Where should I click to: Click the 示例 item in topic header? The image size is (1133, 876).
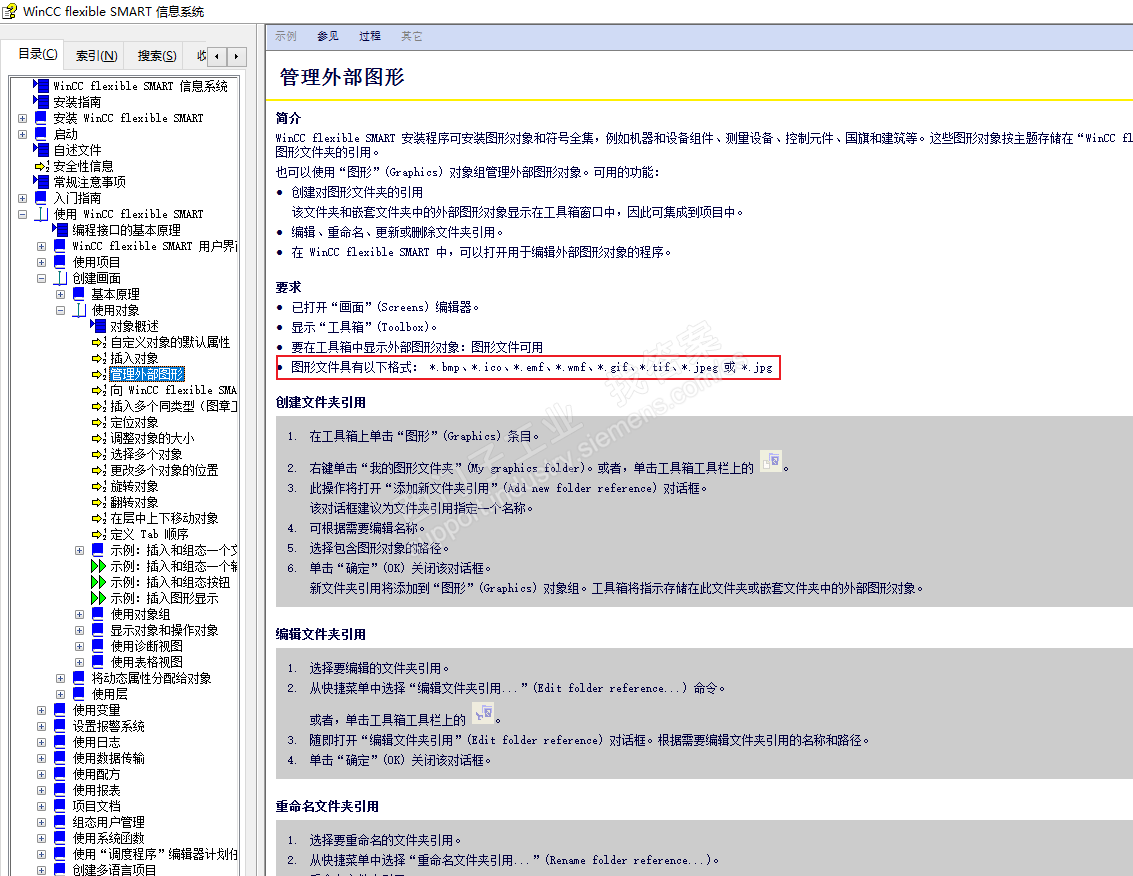pos(285,36)
